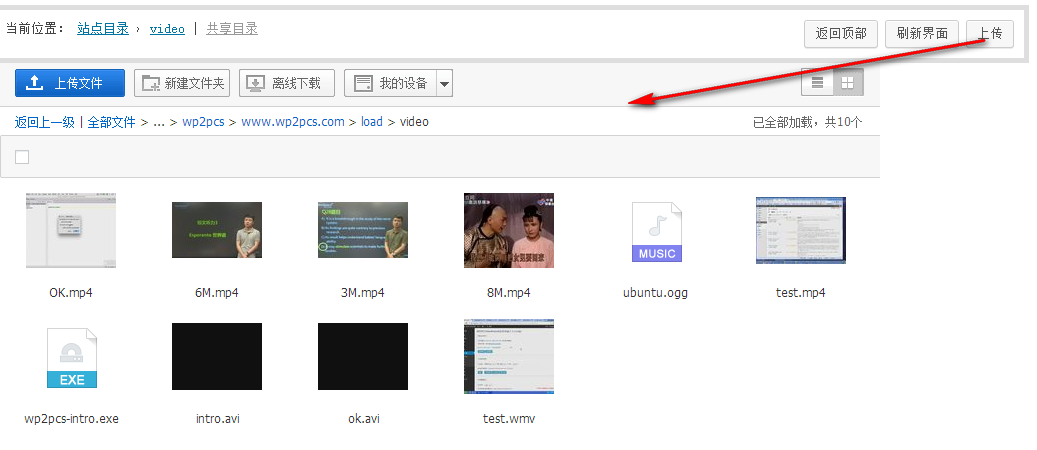
Task: Open the test.wmv thumbnail
Action: point(509,356)
